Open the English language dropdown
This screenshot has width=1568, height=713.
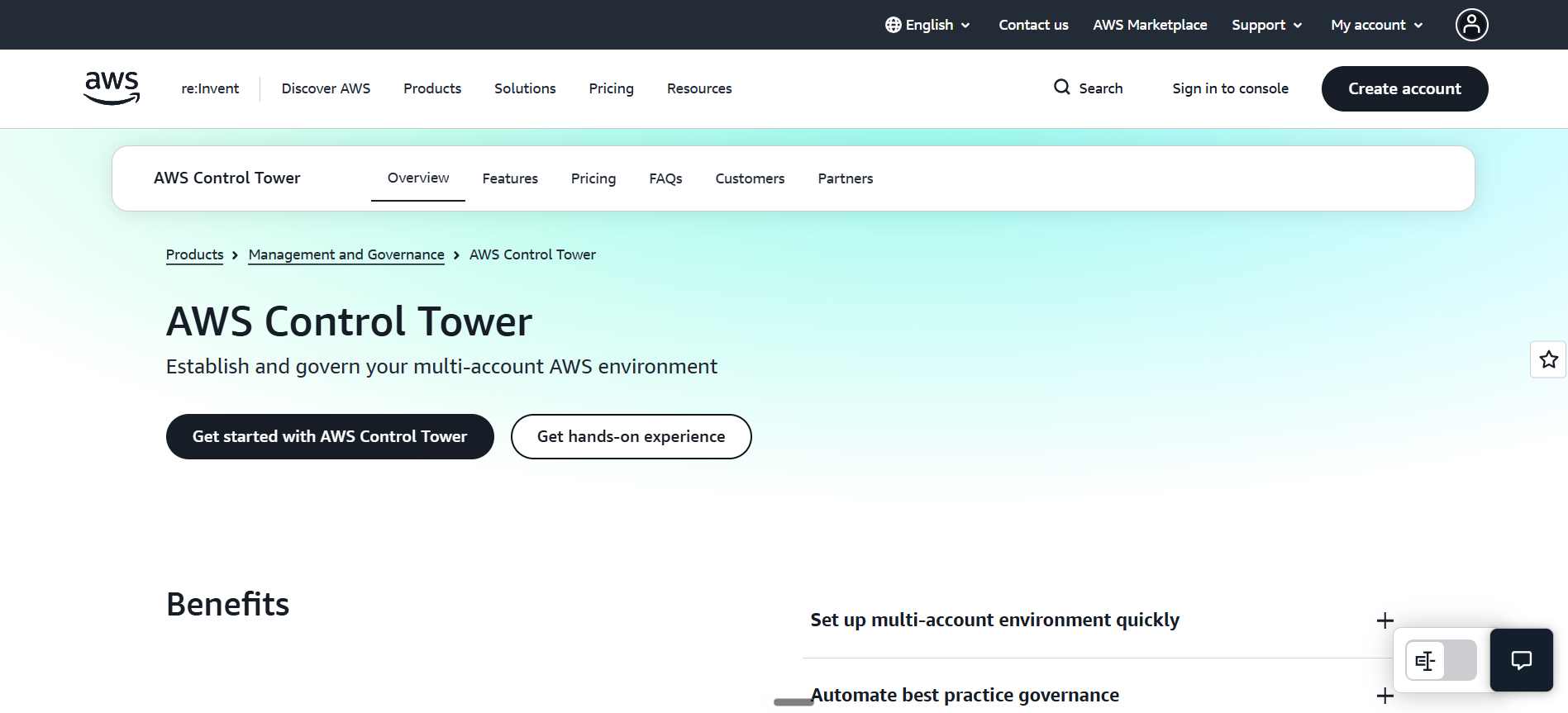927,25
